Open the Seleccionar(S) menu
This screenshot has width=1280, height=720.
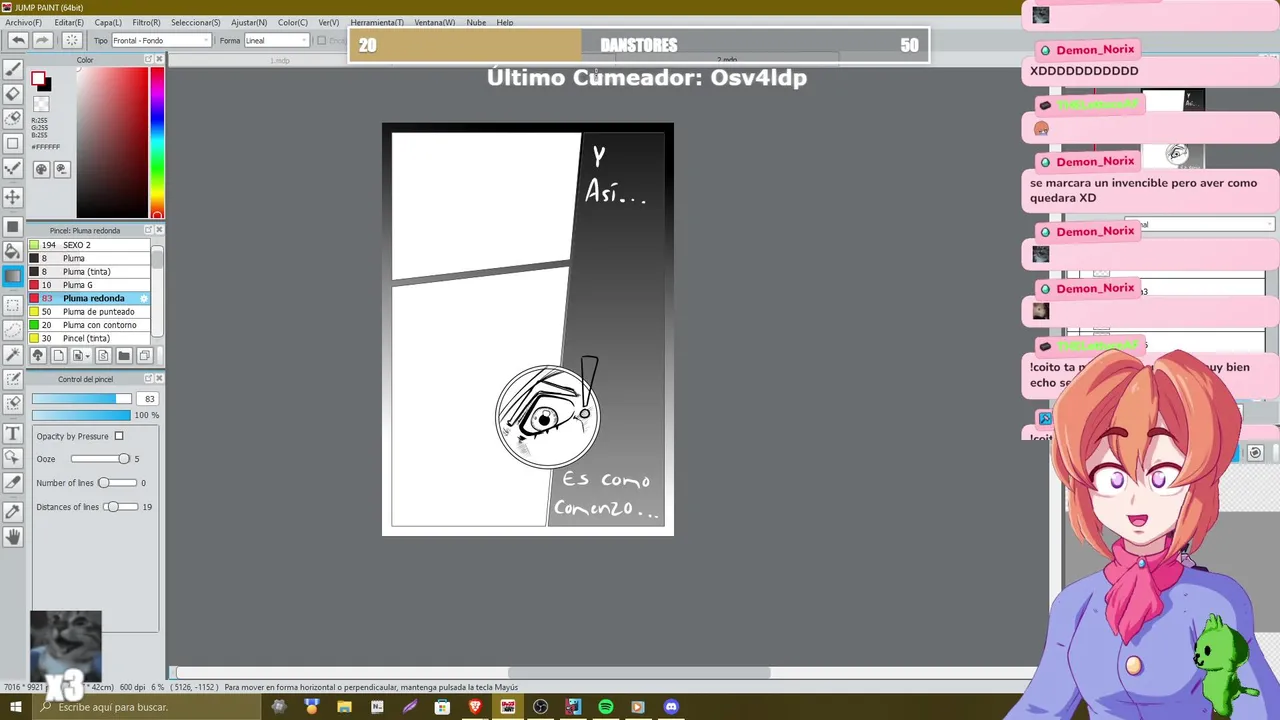[196, 22]
